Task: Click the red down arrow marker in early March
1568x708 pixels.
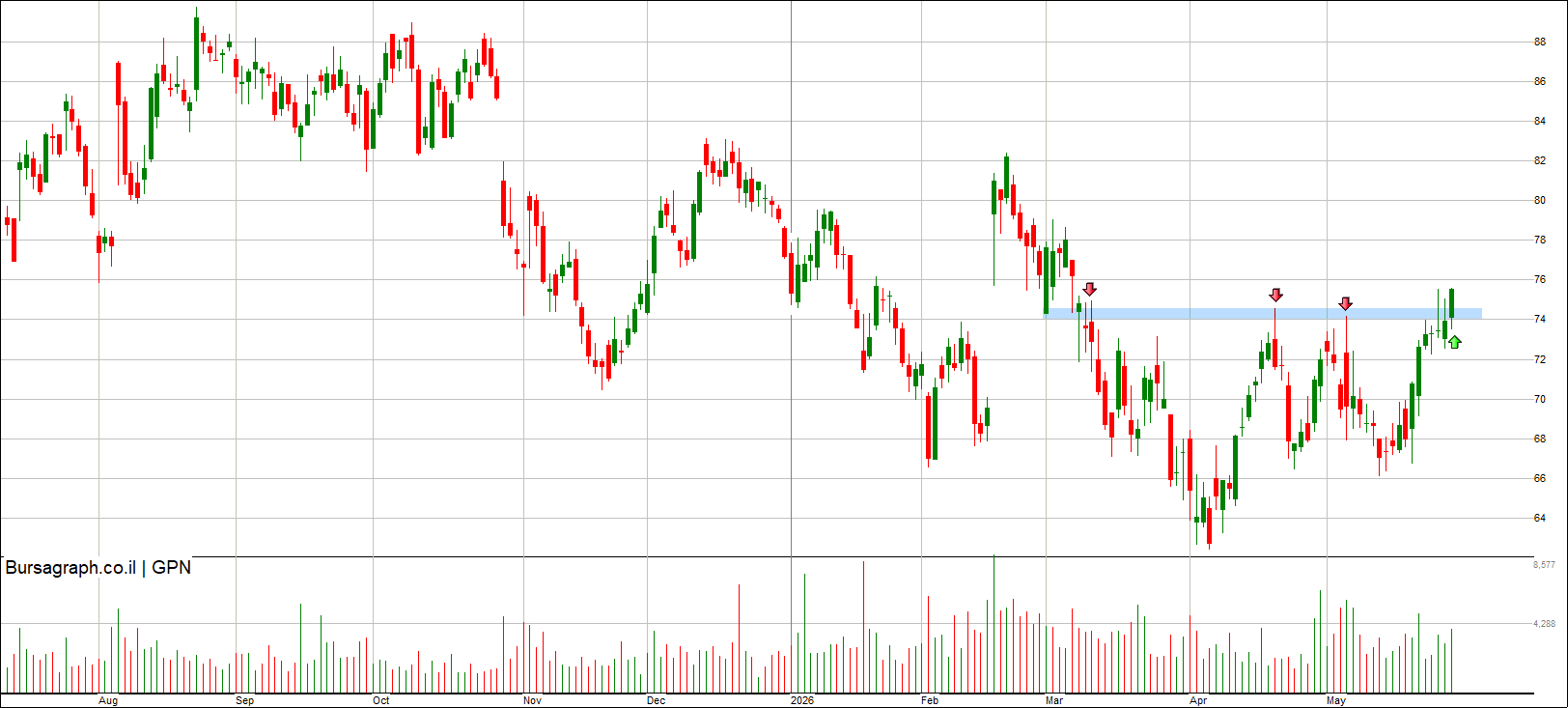Action: (1089, 289)
